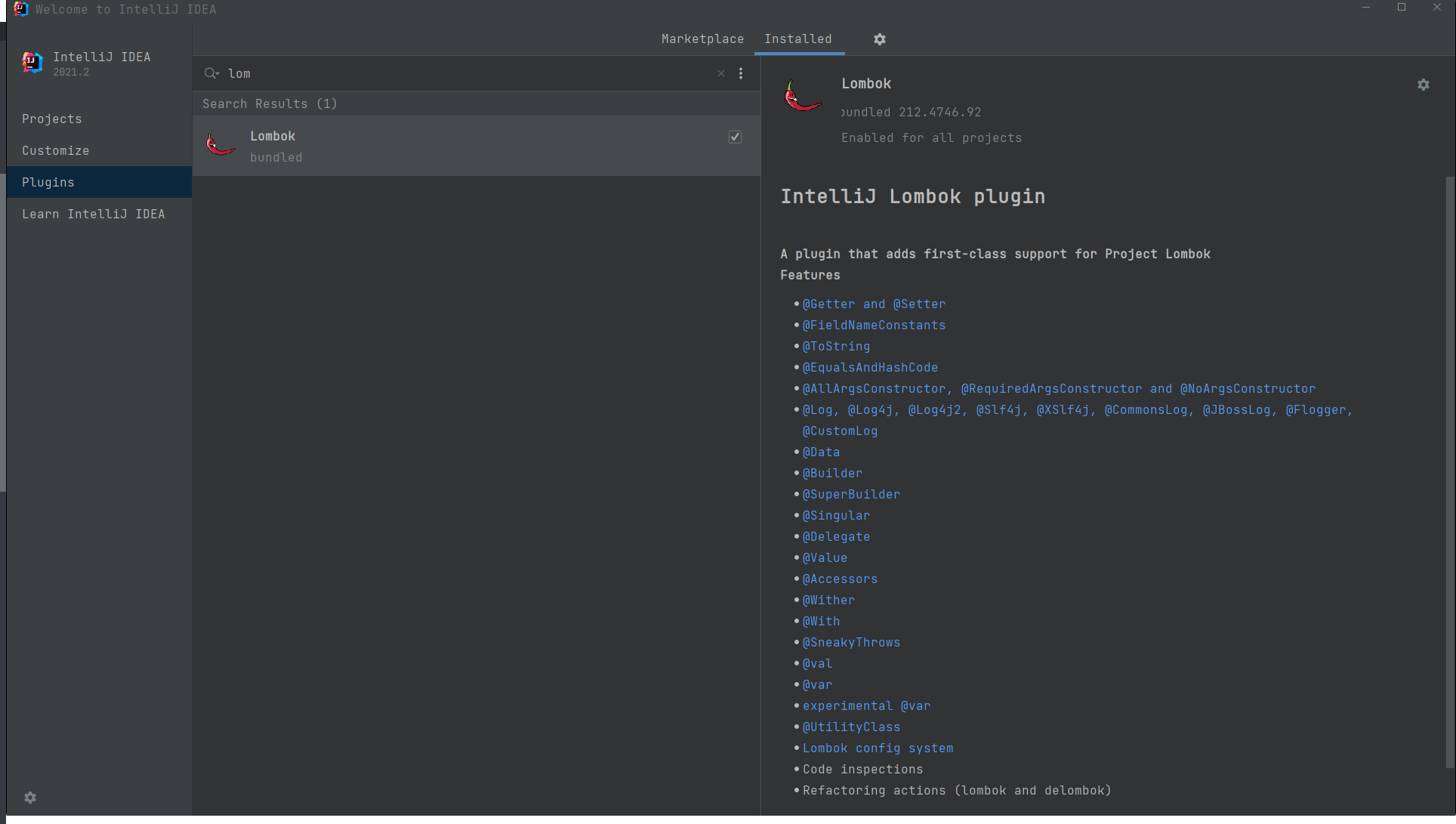Image resolution: width=1456 pixels, height=824 pixels.
Task: Open the @Data link
Action: point(821,452)
